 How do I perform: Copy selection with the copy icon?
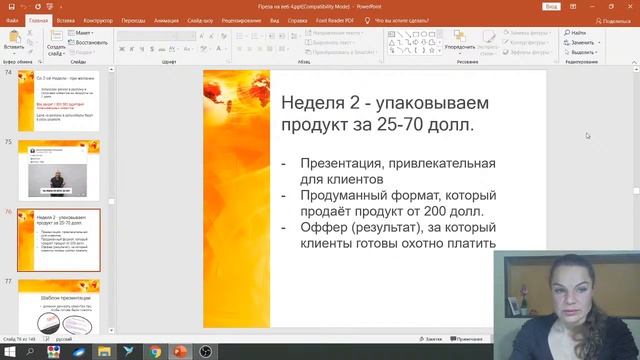tap(30, 42)
